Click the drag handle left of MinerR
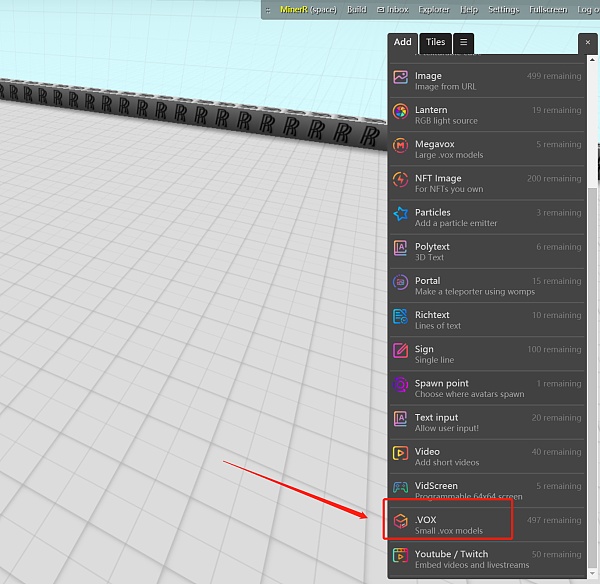 (268, 10)
